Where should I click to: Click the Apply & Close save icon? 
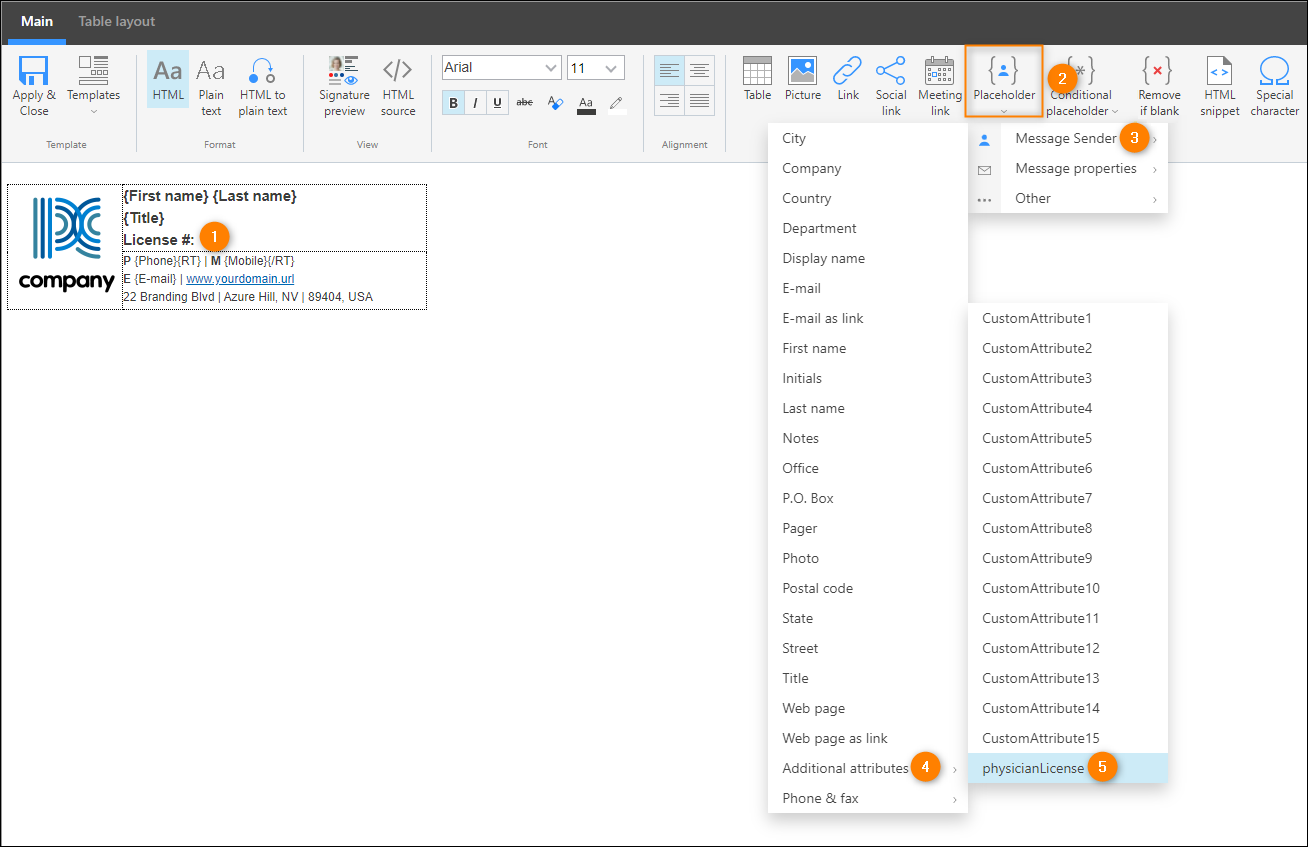coord(33,72)
